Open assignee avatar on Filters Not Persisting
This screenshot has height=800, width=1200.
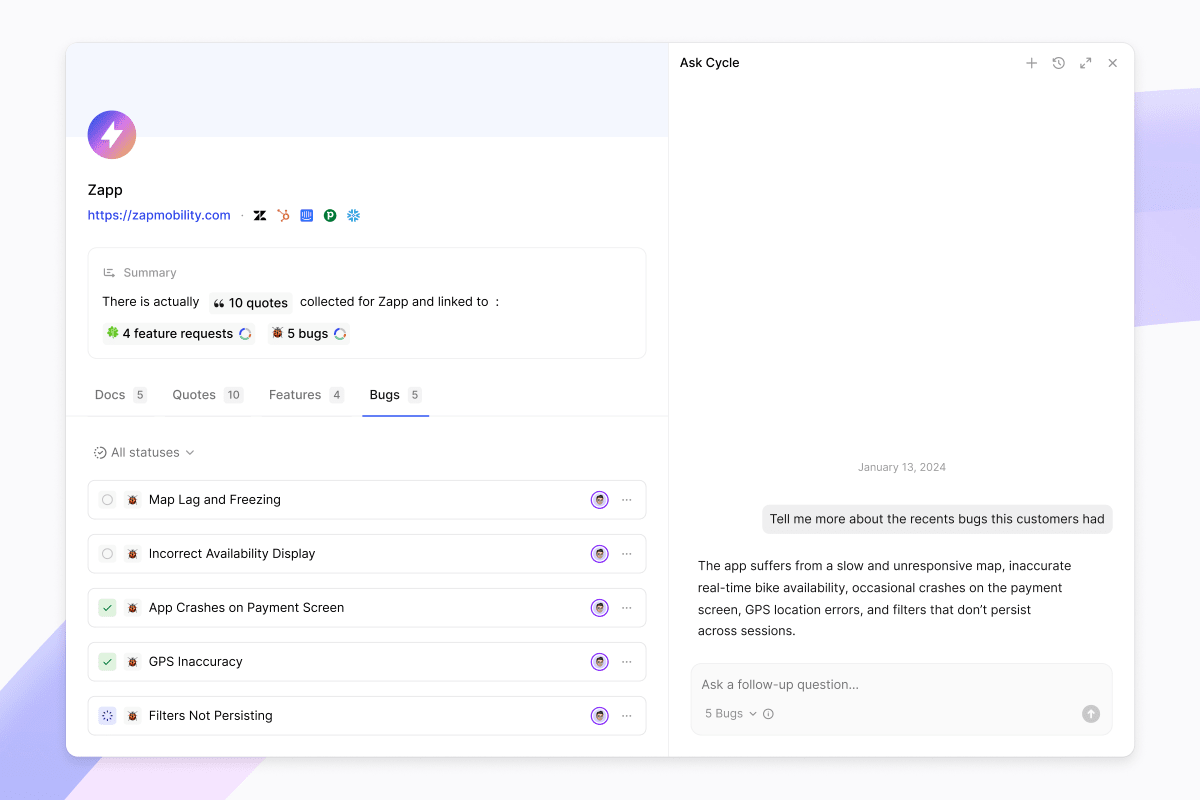click(x=600, y=716)
